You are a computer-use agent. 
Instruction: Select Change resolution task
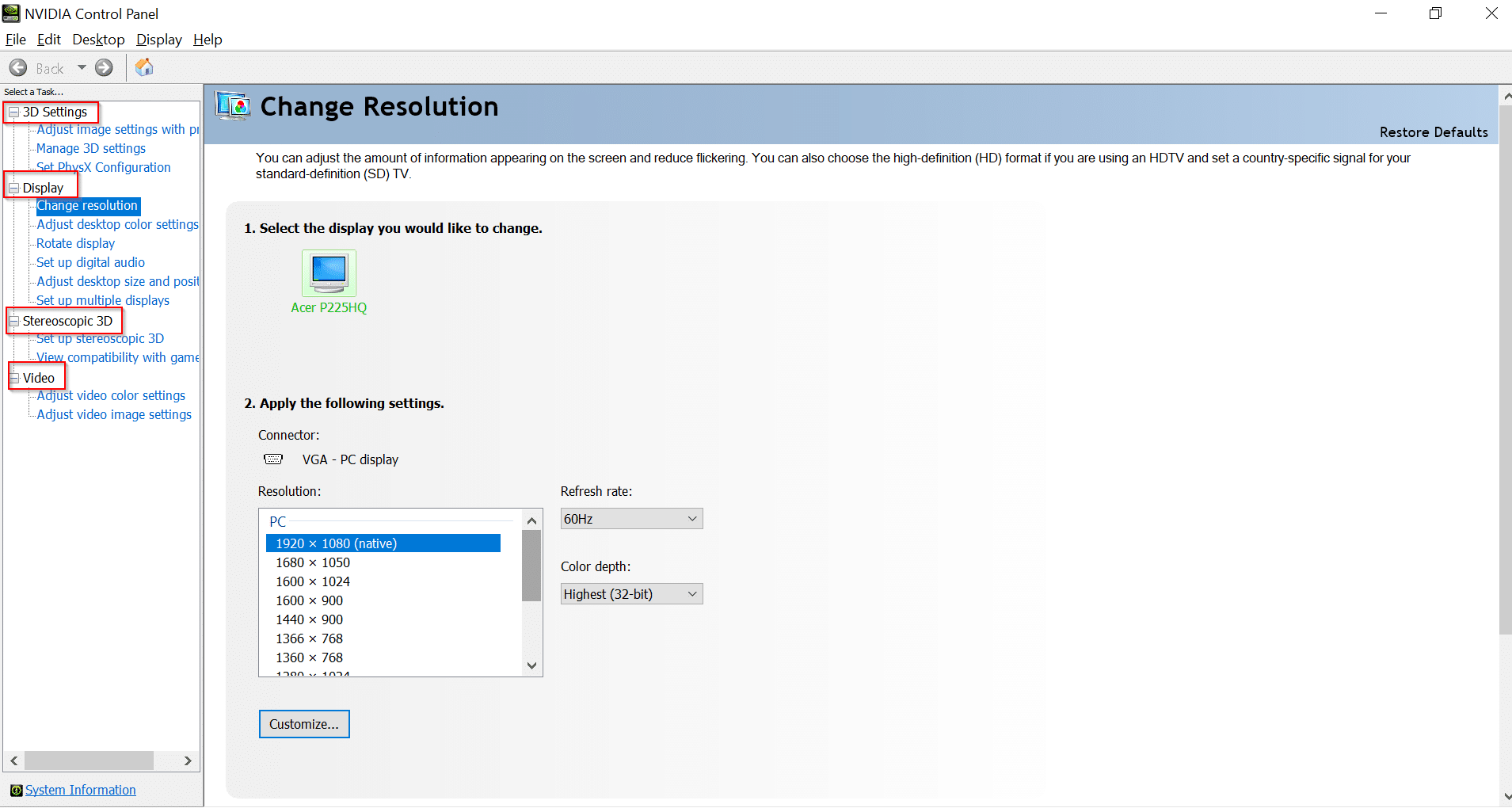(x=88, y=206)
